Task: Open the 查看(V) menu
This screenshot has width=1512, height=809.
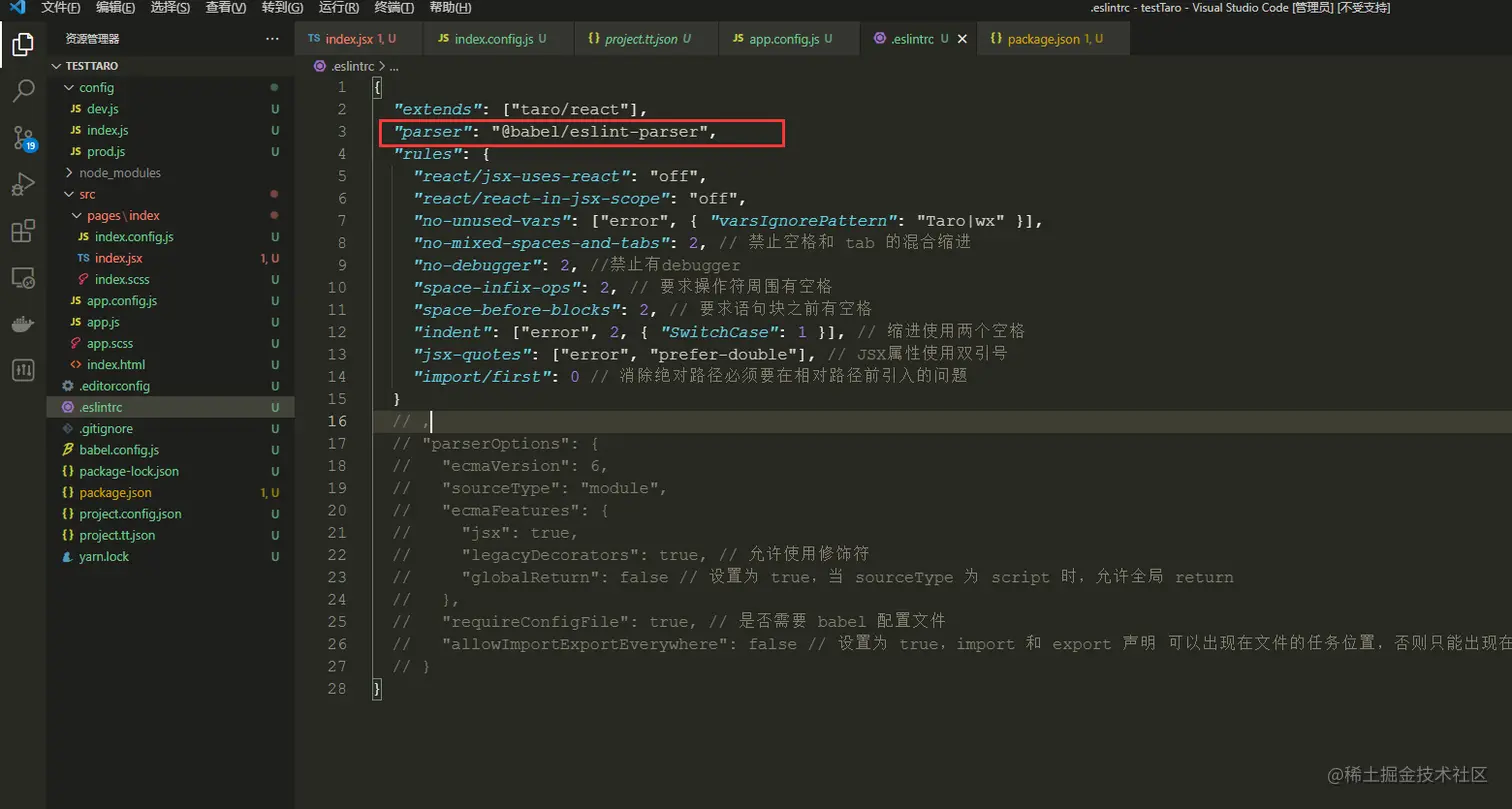Action: point(225,8)
